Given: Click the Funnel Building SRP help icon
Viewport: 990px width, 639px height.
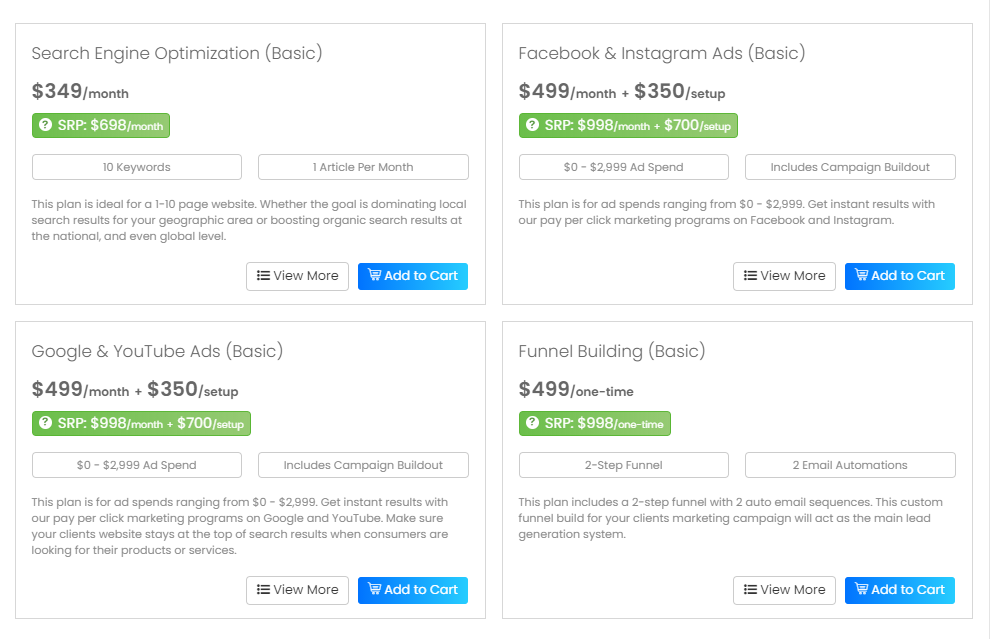Looking at the screenshot, I should [532, 424].
